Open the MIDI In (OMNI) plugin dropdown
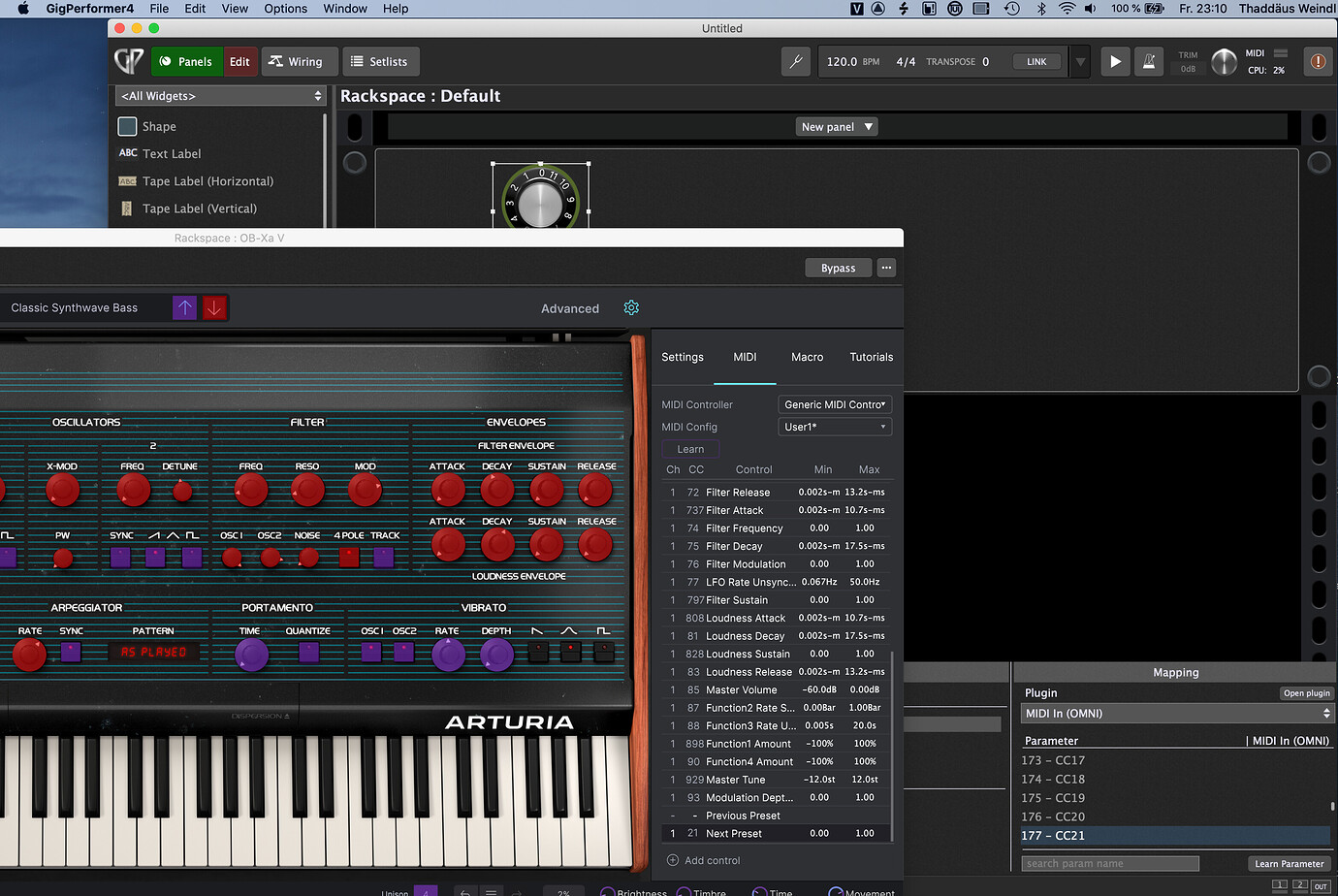 click(1178, 713)
